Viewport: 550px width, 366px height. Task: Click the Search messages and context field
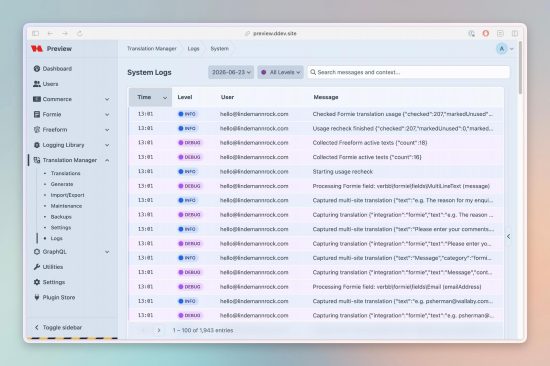click(x=408, y=72)
